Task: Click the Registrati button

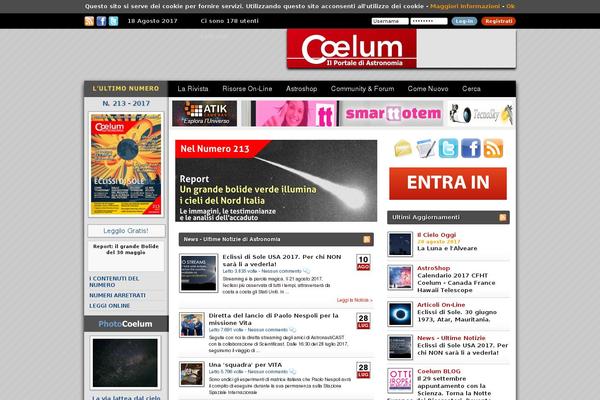Action: coord(499,21)
